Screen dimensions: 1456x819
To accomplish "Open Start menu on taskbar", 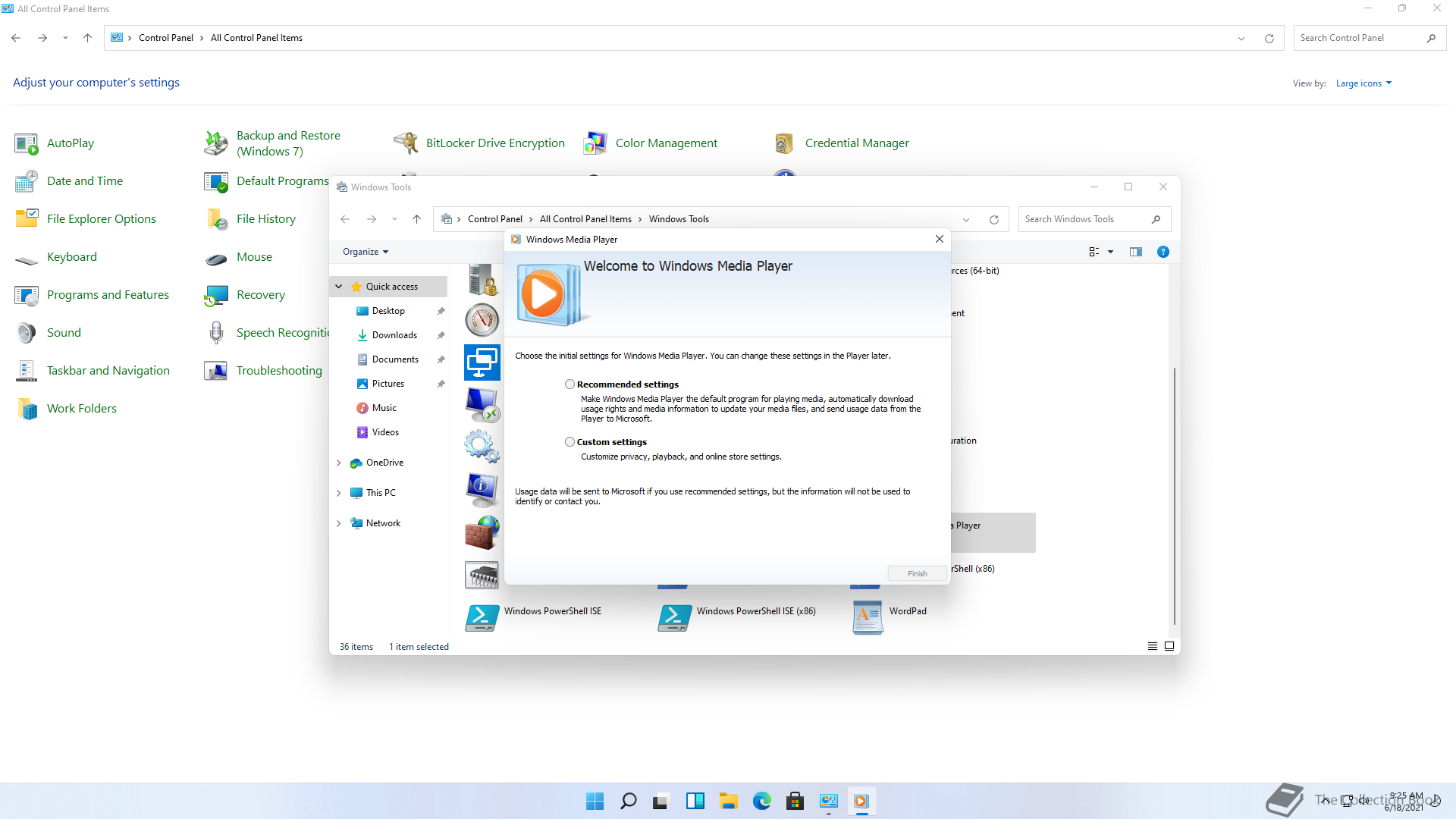I will coord(595,801).
